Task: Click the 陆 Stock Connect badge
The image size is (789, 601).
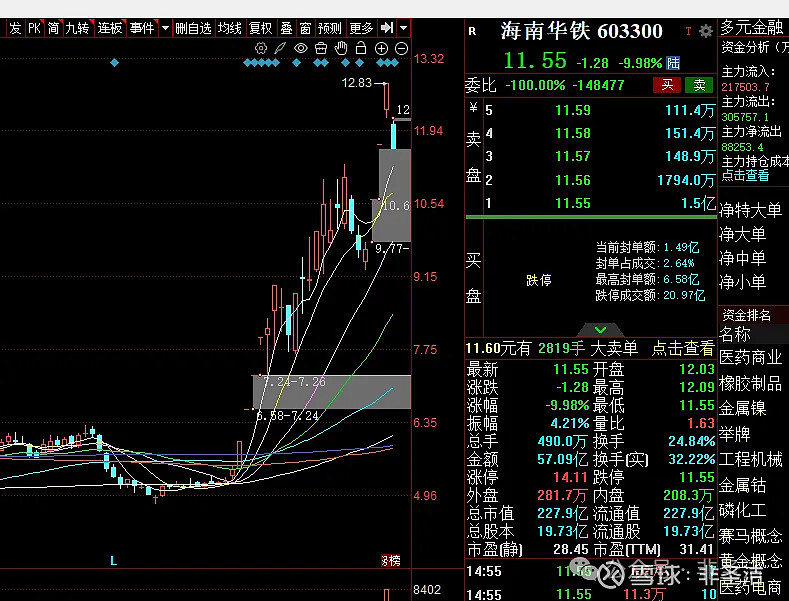Action: (x=673, y=63)
